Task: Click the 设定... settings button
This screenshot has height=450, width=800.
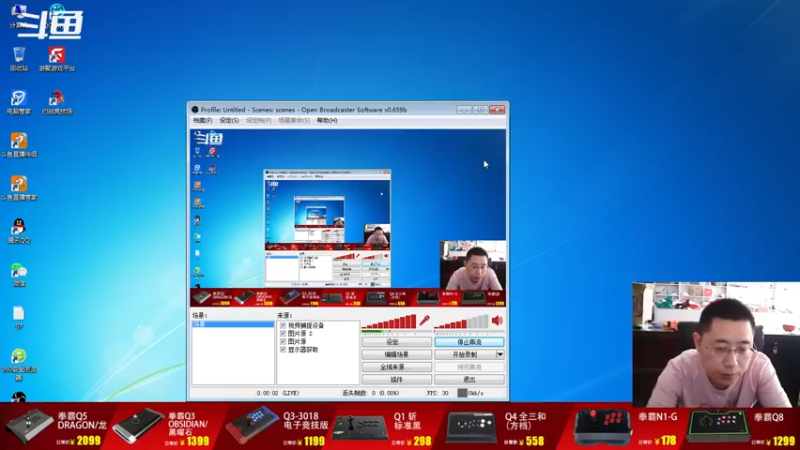Action: (x=396, y=342)
